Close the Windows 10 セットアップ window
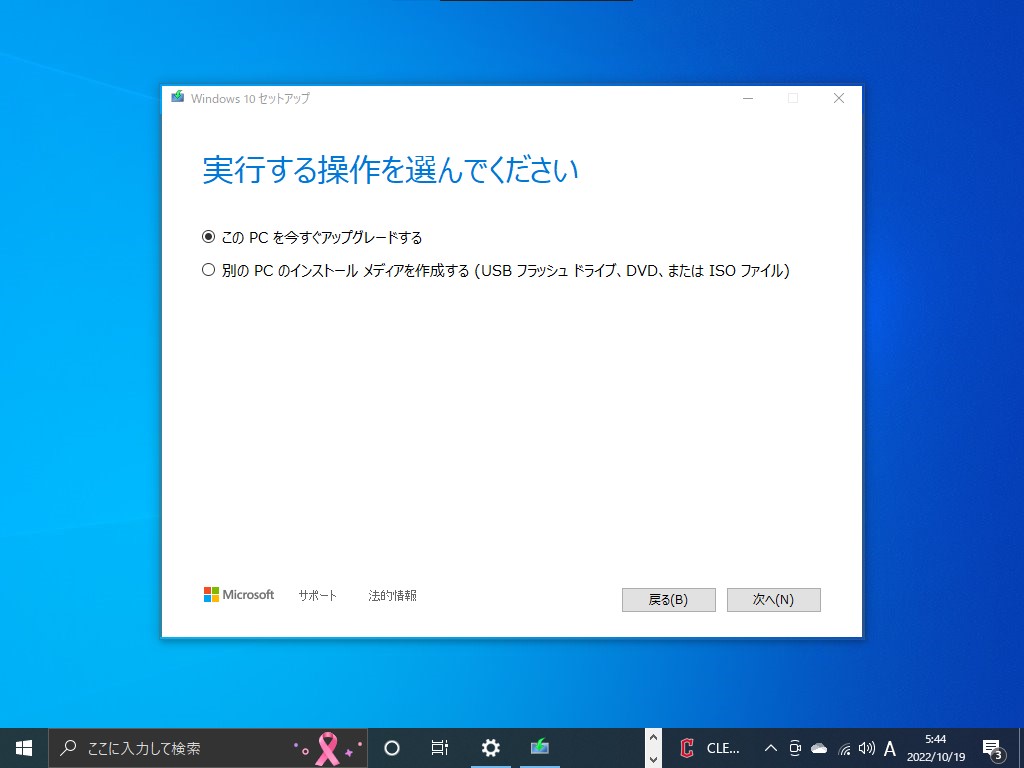1024x768 pixels. (839, 98)
